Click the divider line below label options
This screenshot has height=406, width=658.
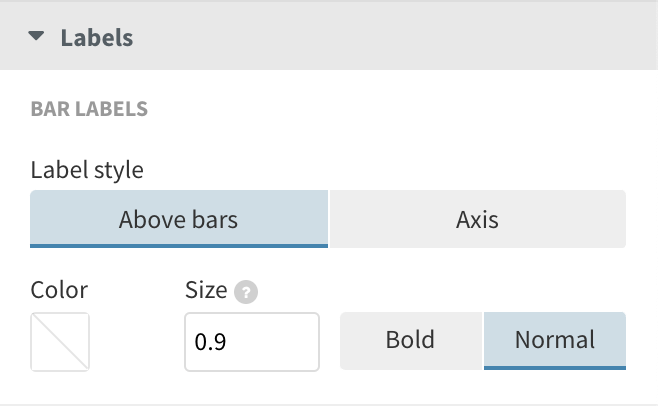(x=329, y=404)
